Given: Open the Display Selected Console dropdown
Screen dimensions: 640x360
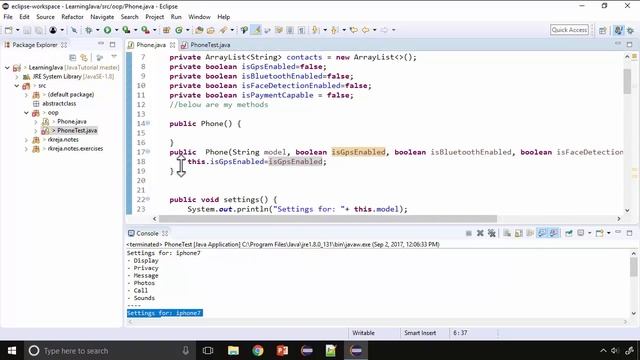Looking at the screenshot, I should pos(589,233).
